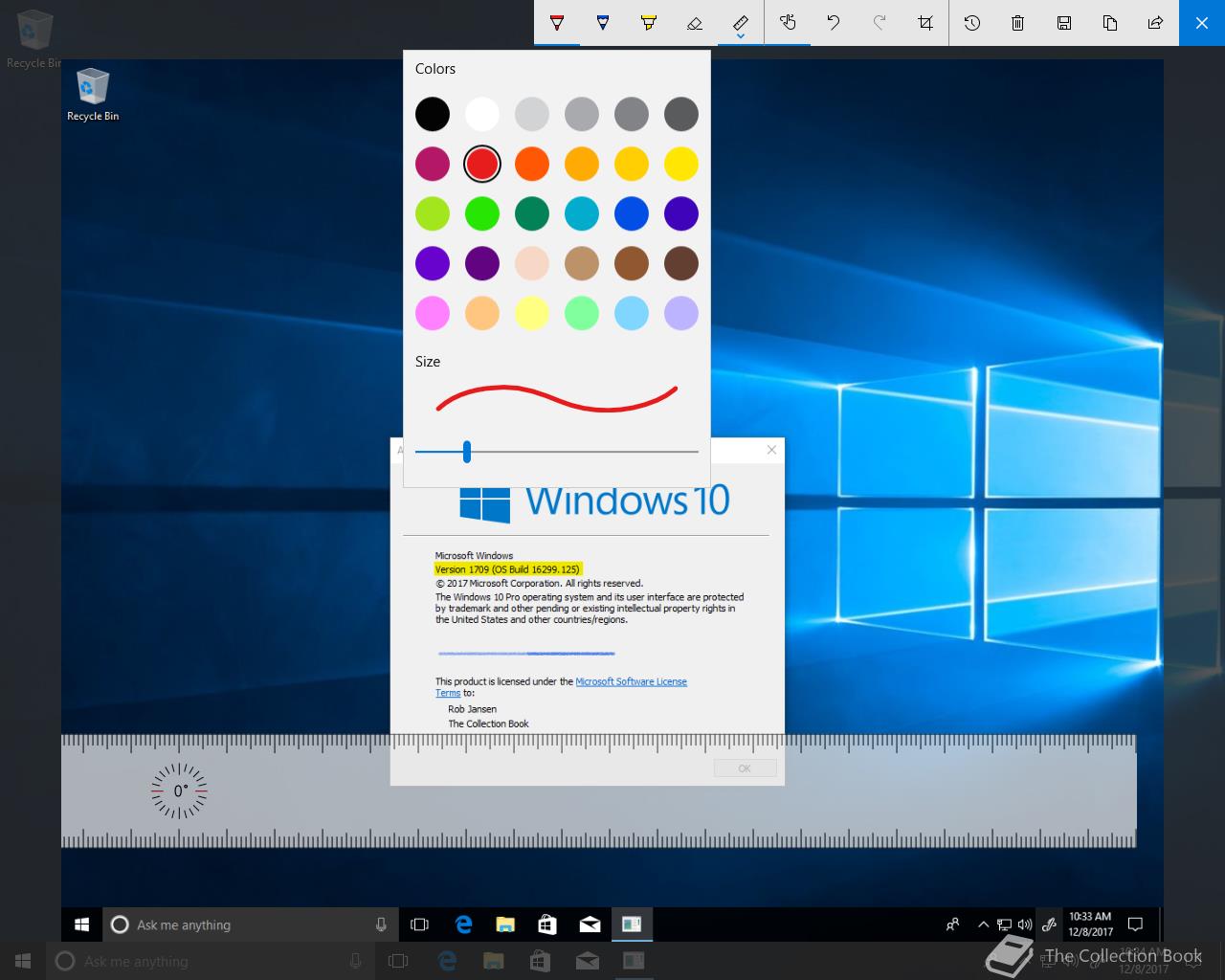Pick the cyan color swatch
1225x980 pixels.
click(582, 213)
